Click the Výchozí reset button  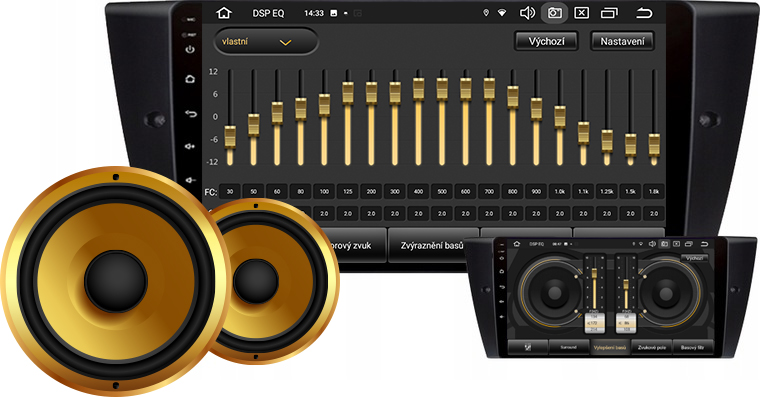click(546, 41)
